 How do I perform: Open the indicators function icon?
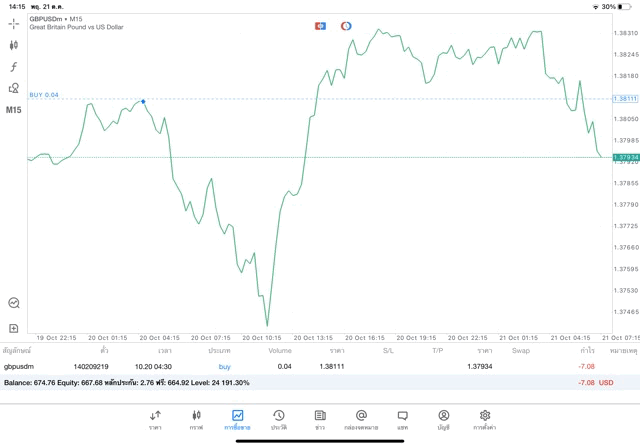(x=14, y=67)
